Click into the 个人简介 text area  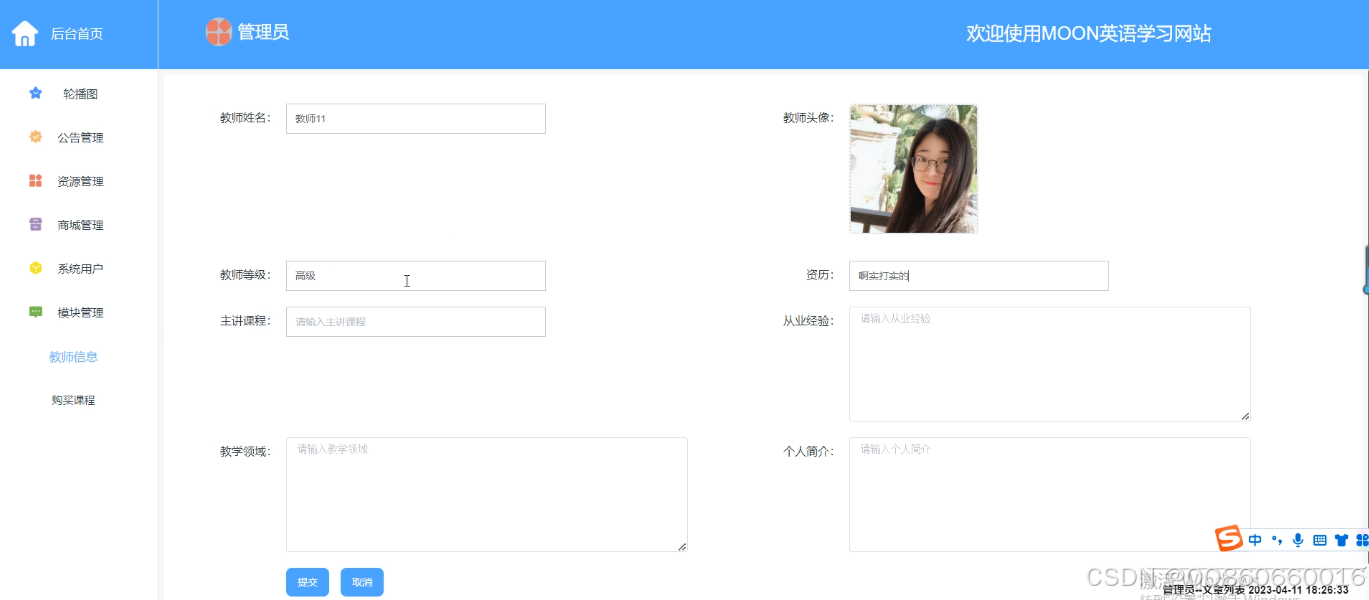point(1050,494)
